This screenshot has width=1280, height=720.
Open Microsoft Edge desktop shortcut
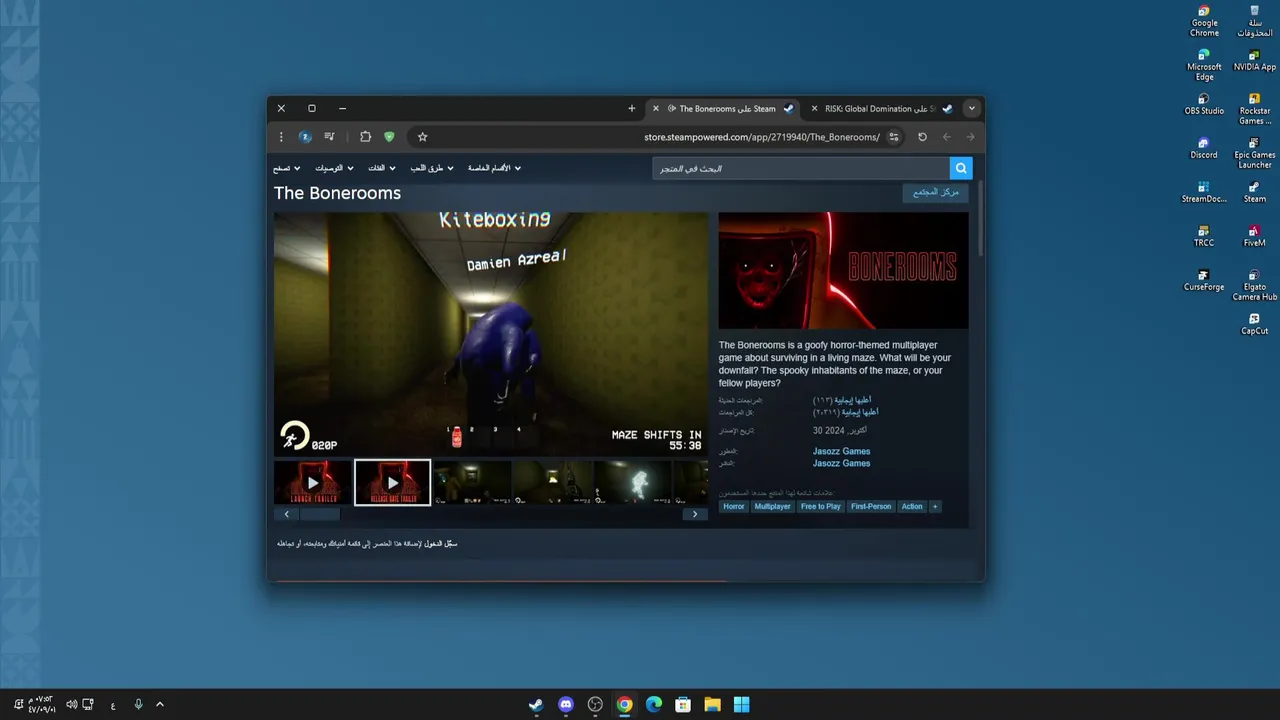[x=1204, y=65]
